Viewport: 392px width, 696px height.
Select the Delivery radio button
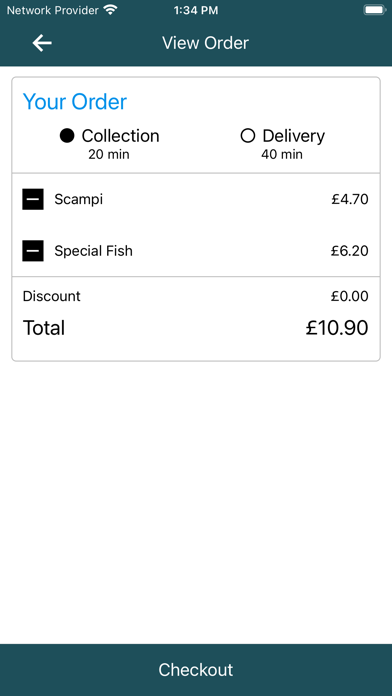(x=248, y=136)
